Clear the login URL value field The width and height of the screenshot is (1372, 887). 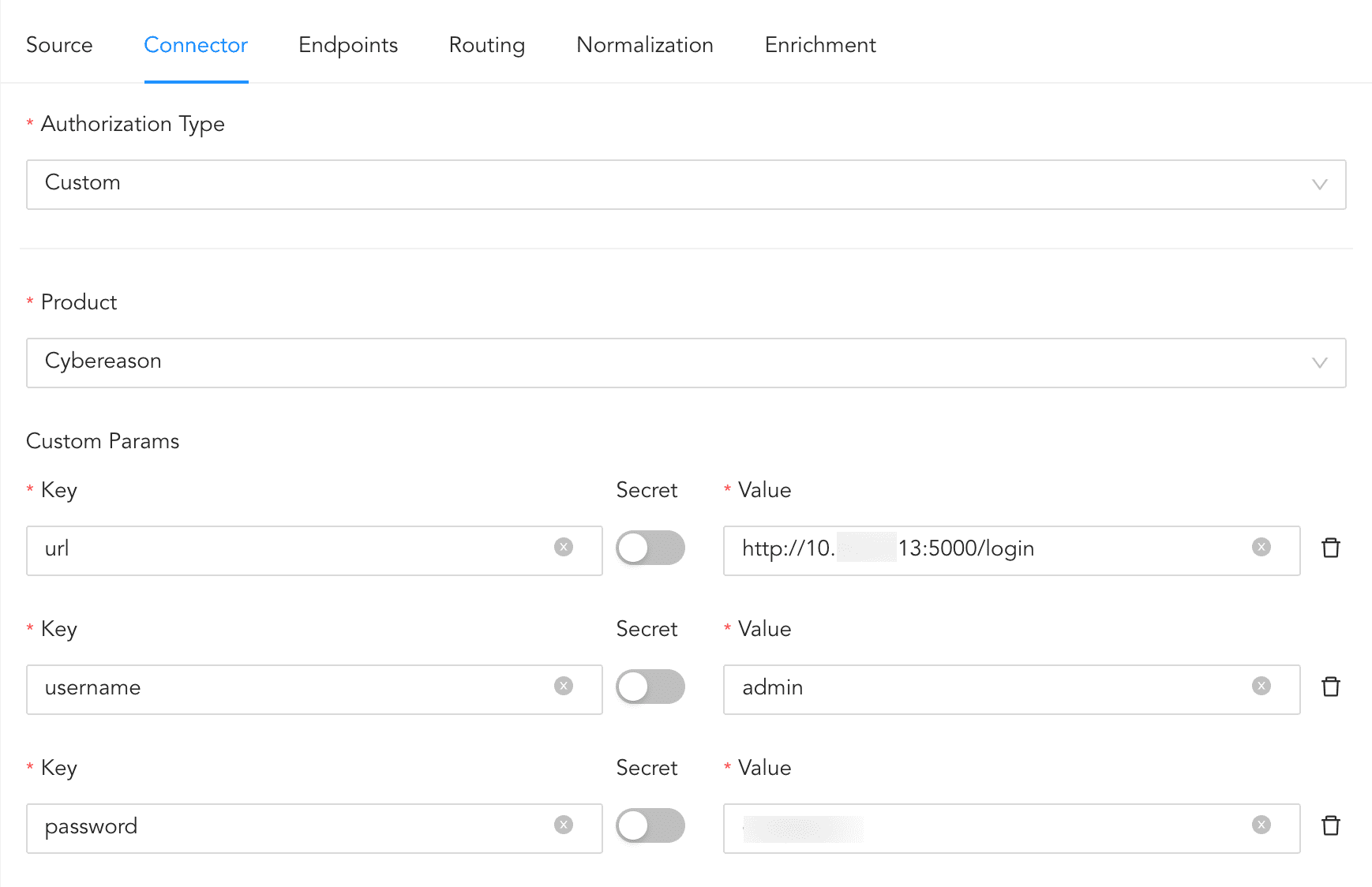click(x=1261, y=548)
